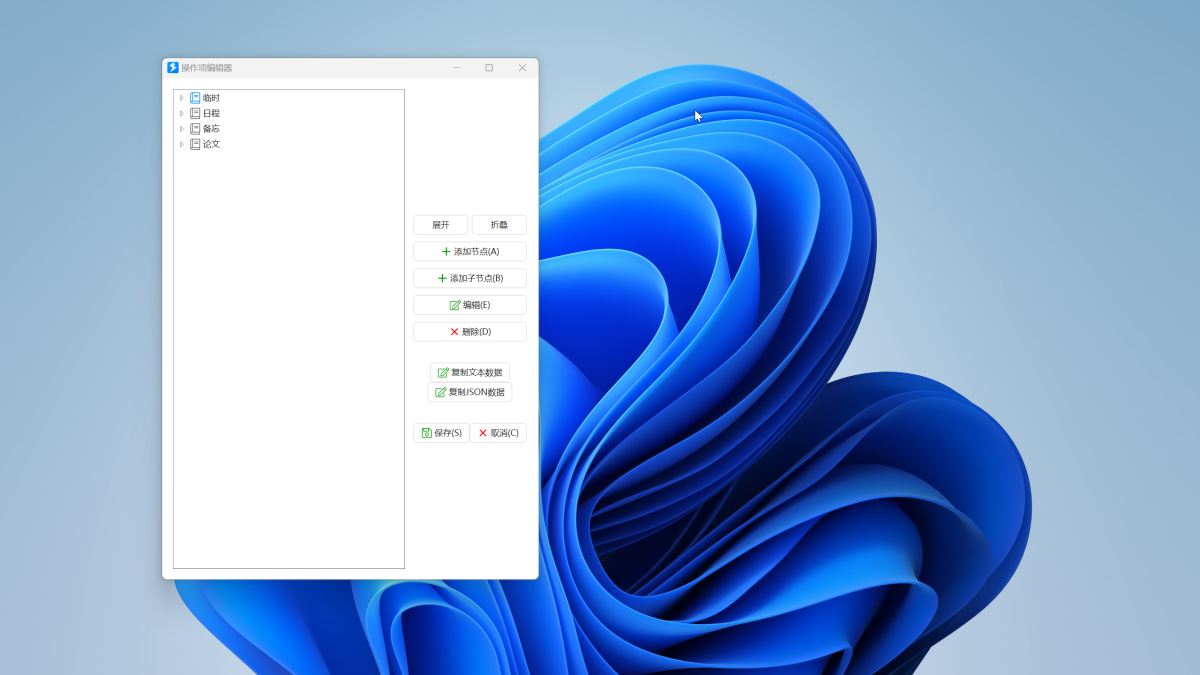This screenshot has height=675, width=1200.
Task: Add a node with 添加节点(A)
Action: 470,251
